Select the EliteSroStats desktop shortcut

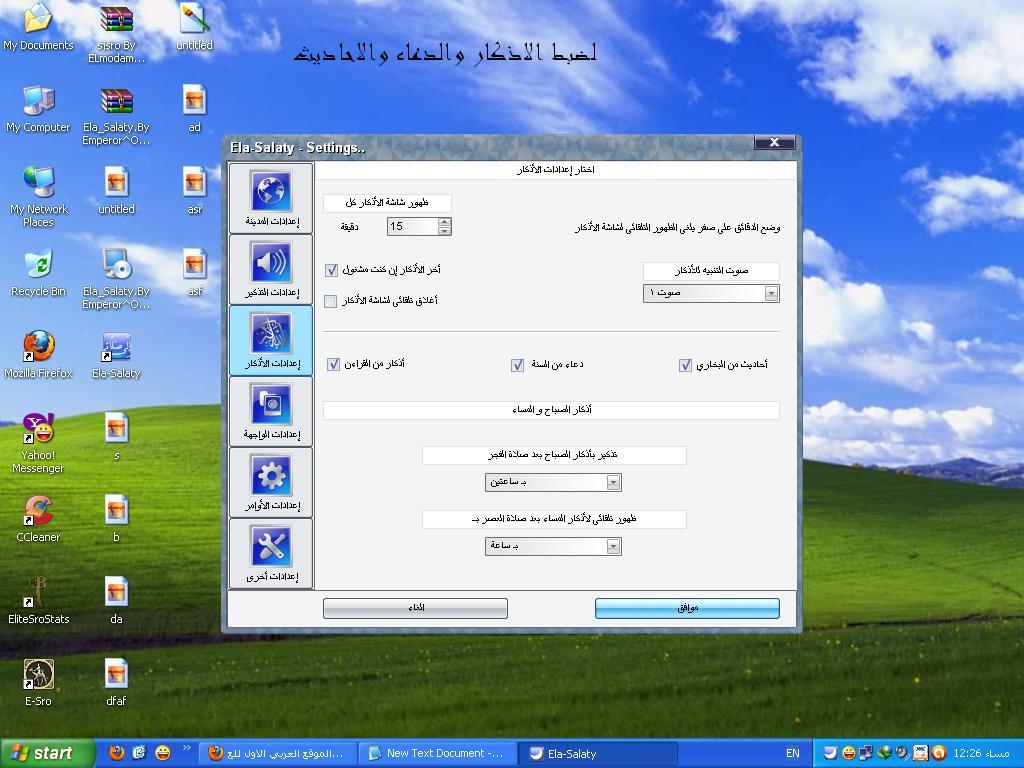(38, 601)
